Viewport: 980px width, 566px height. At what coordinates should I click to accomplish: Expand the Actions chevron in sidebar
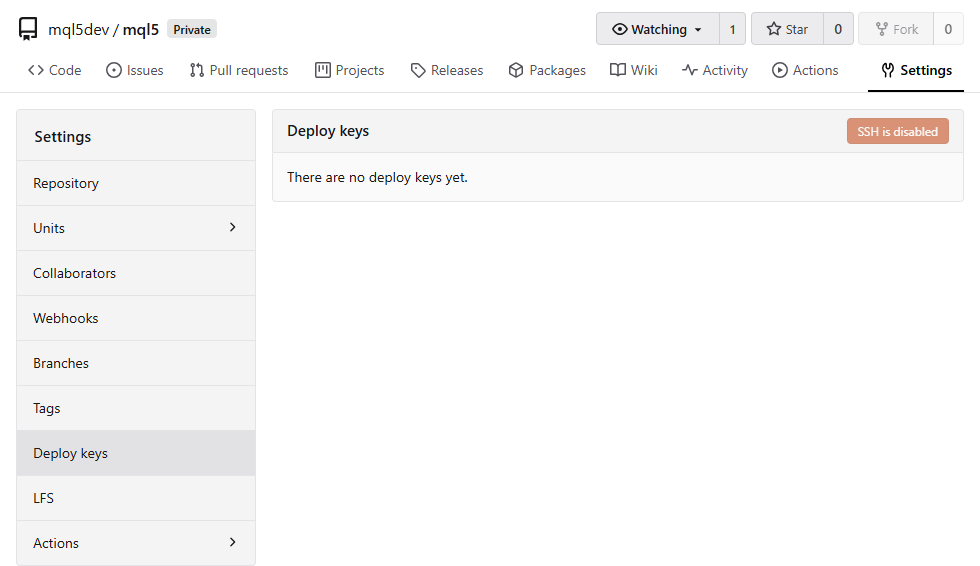click(232, 542)
